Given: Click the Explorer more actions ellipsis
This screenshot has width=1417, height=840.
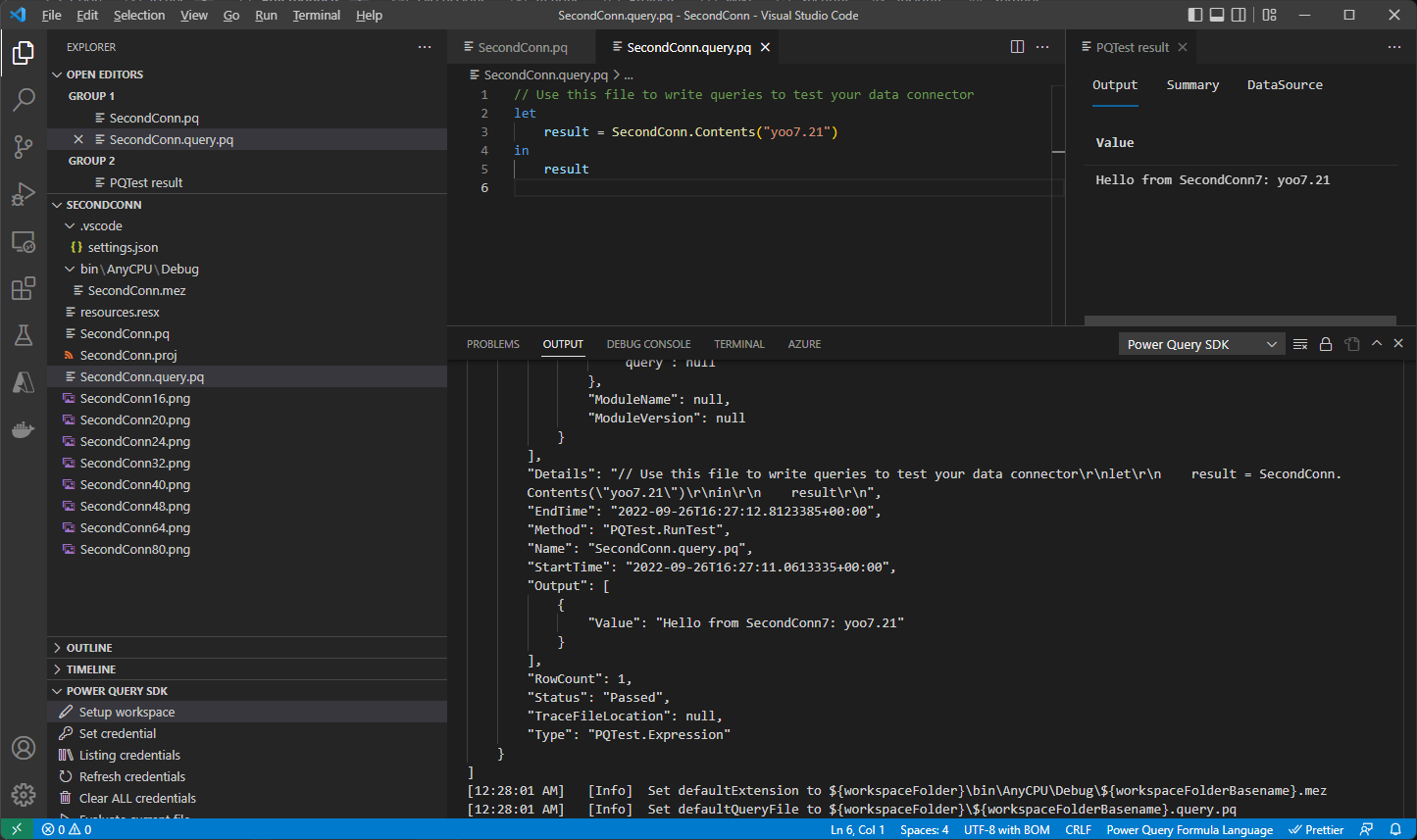Looking at the screenshot, I should (x=425, y=47).
